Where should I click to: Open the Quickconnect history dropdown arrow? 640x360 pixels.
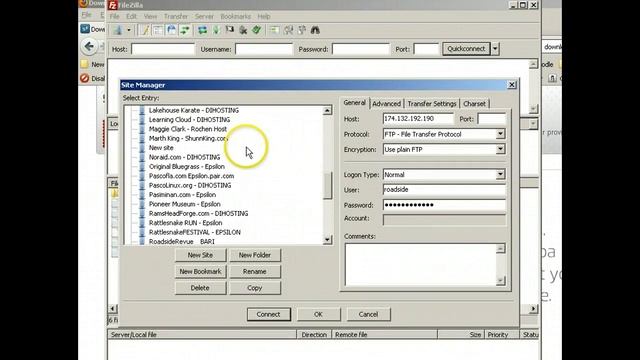[495, 49]
